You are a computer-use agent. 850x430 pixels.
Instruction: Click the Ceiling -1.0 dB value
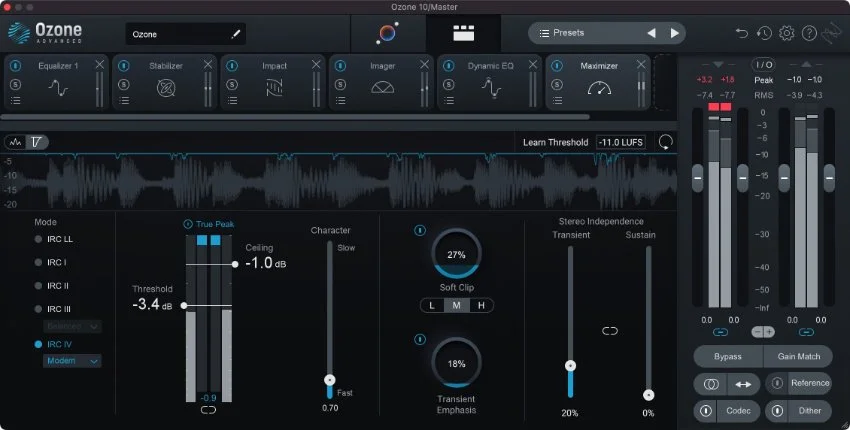pos(266,264)
